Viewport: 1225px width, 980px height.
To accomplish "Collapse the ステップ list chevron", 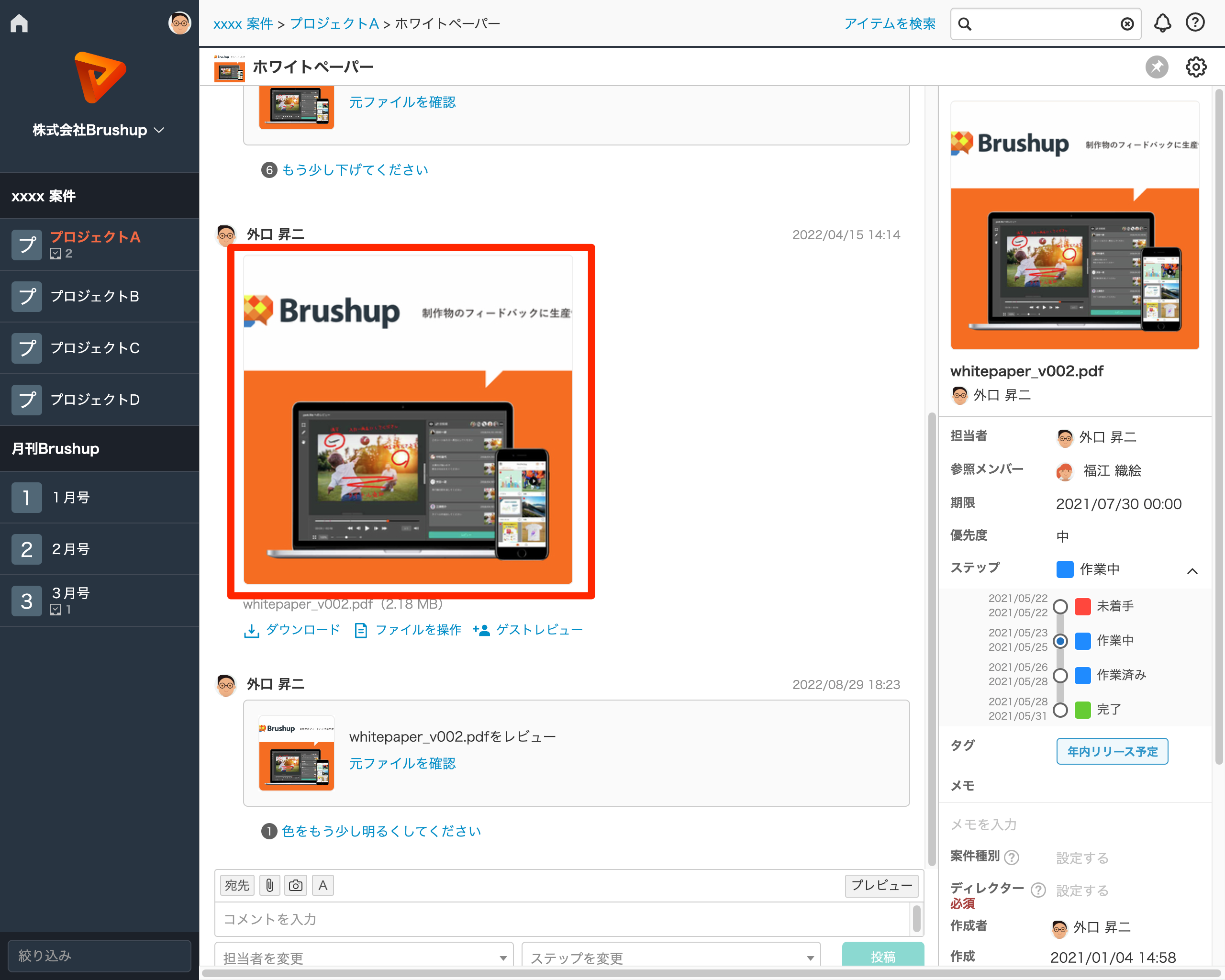I will [1192, 570].
